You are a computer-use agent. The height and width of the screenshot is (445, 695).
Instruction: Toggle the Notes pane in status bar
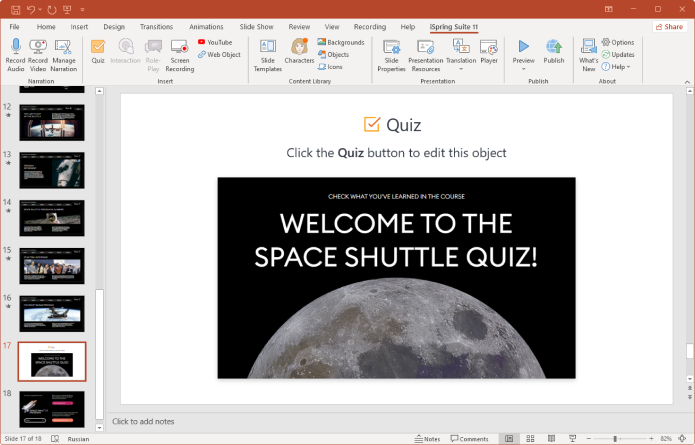click(x=427, y=439)
